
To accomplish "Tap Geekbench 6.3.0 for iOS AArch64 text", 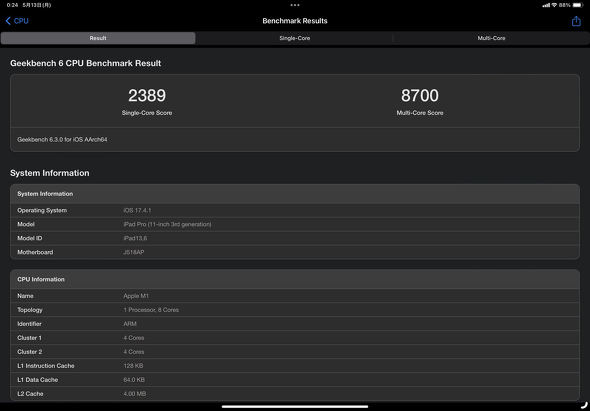I will pyautogui.click(x=63, y=140).
